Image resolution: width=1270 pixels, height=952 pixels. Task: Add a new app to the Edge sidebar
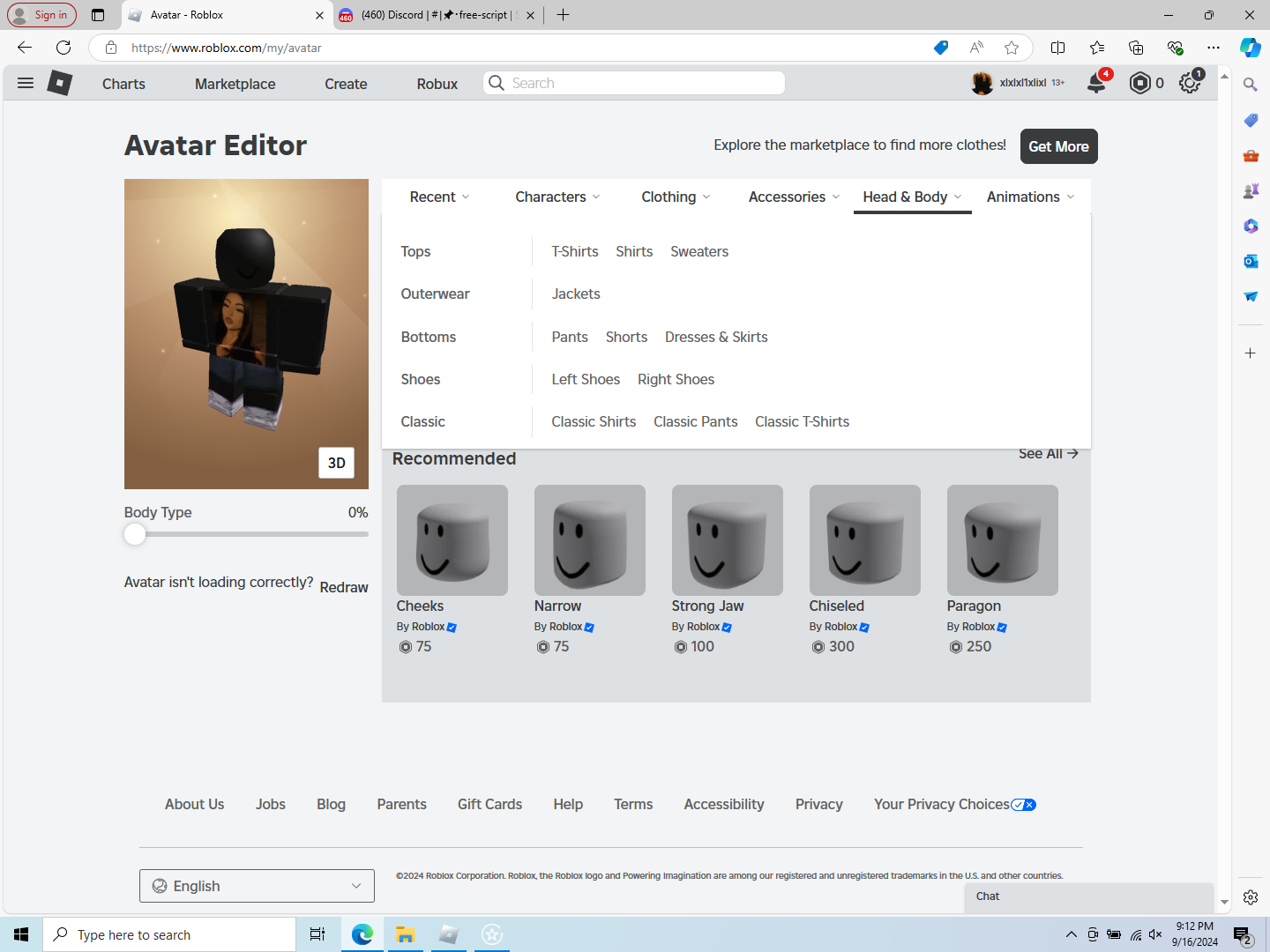click(1251, 353)
